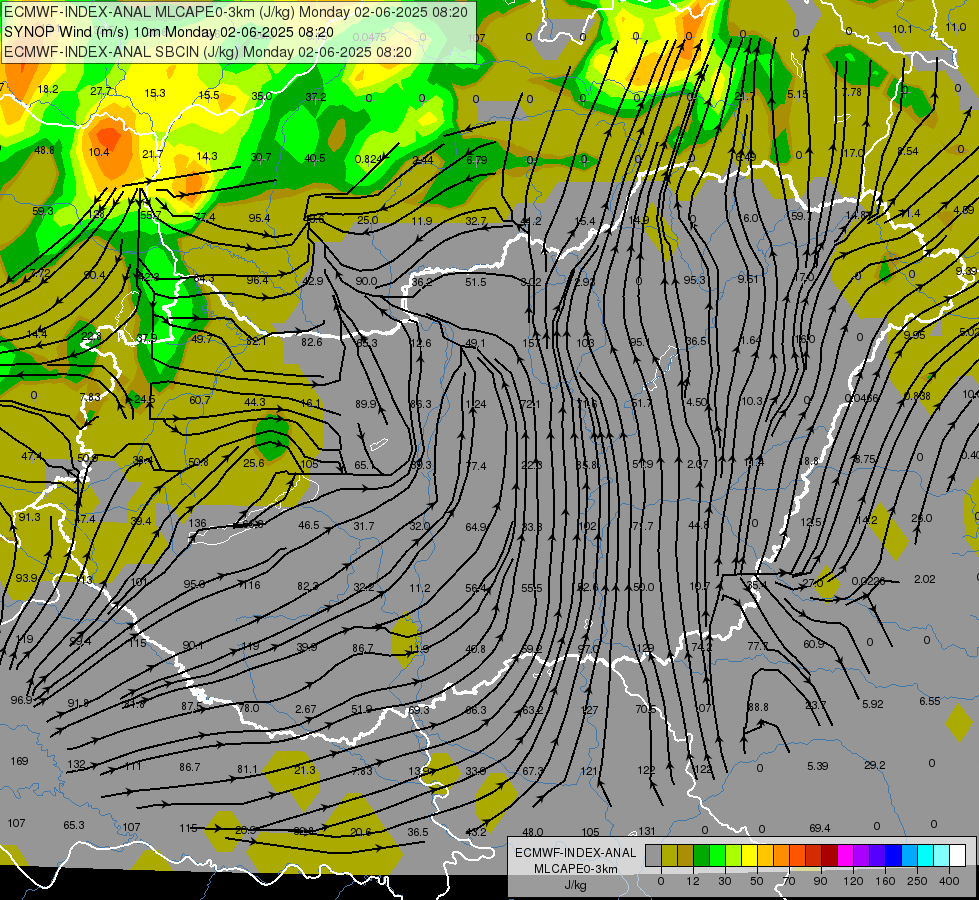Click the map value '11.0'

pos(956,27)
